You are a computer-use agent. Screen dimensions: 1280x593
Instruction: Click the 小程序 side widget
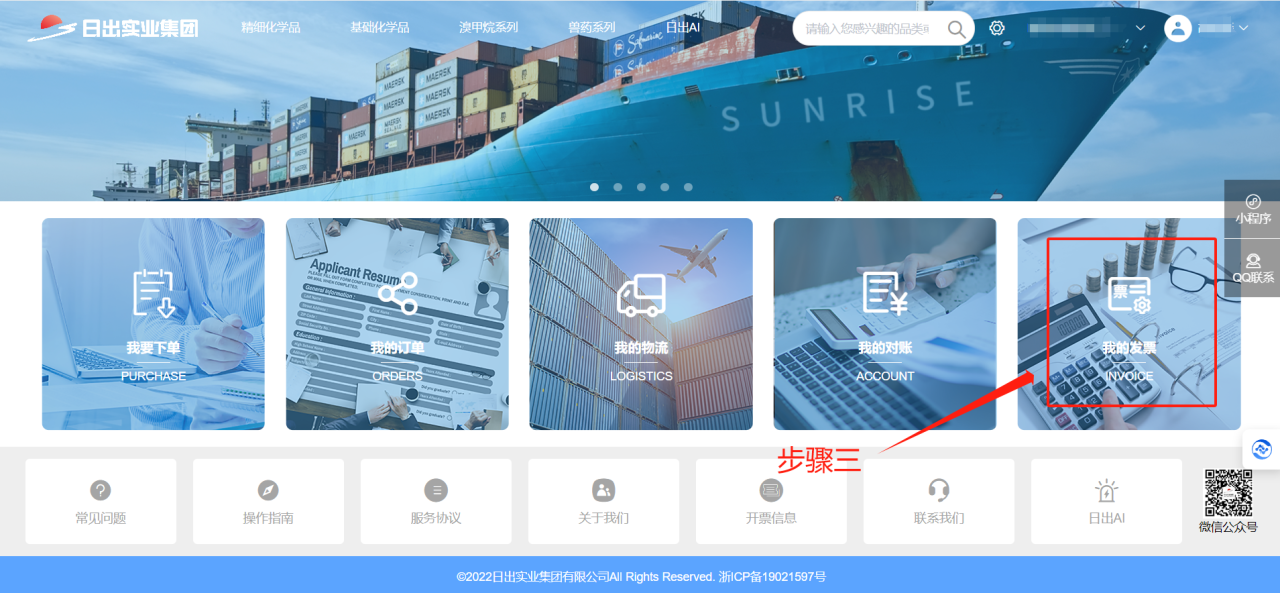tap(1252, 209)
